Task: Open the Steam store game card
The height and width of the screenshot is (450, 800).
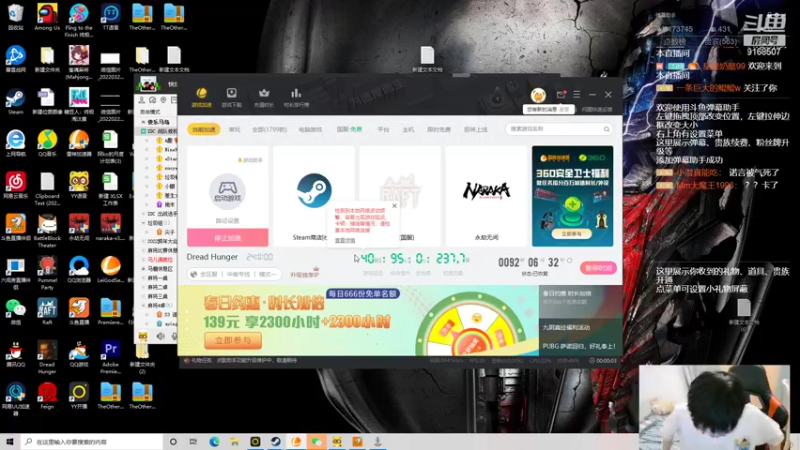Action: point(314,196)
